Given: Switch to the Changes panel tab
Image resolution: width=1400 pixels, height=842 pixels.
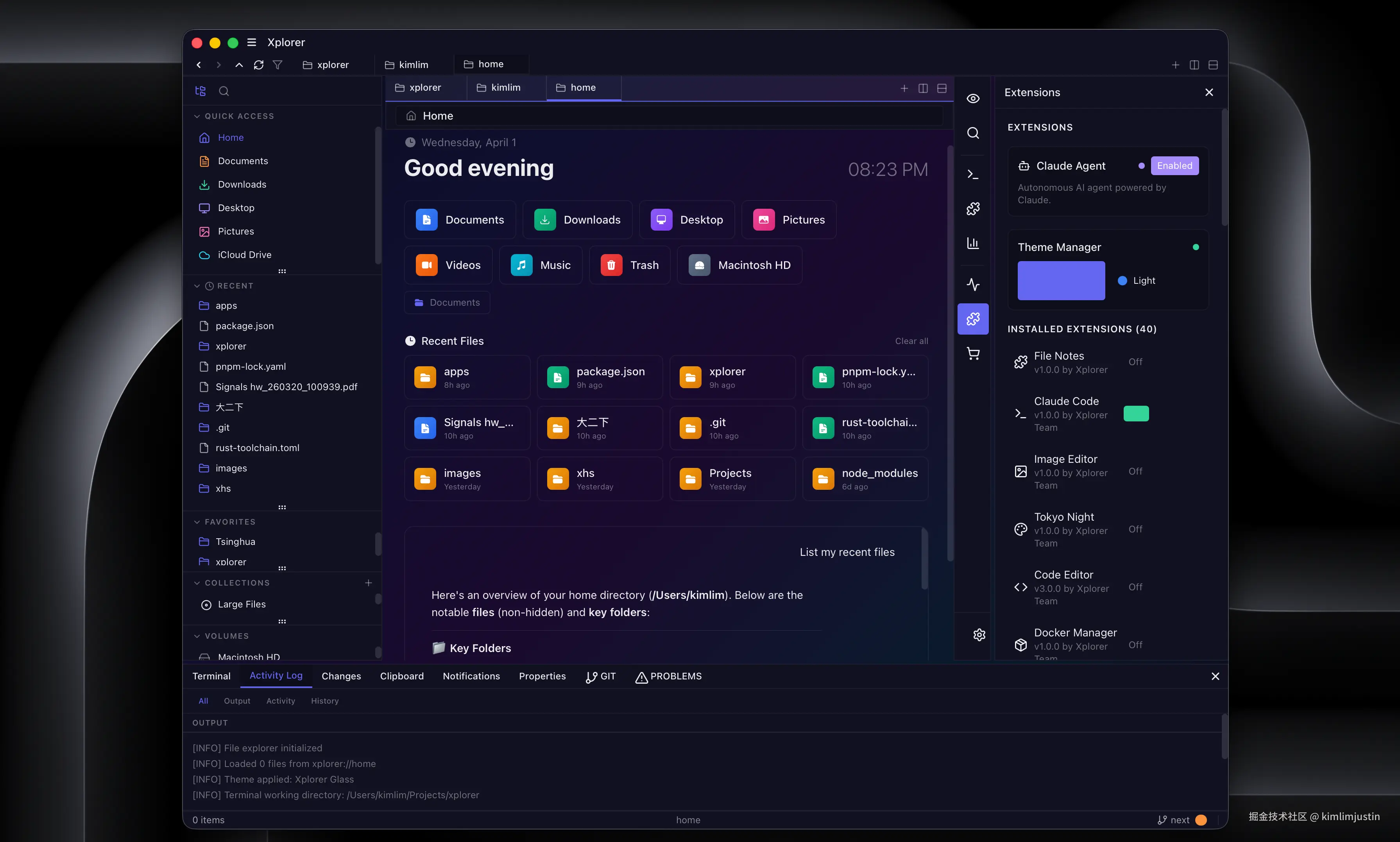Looking at the screenshot, I should (341, 676).
